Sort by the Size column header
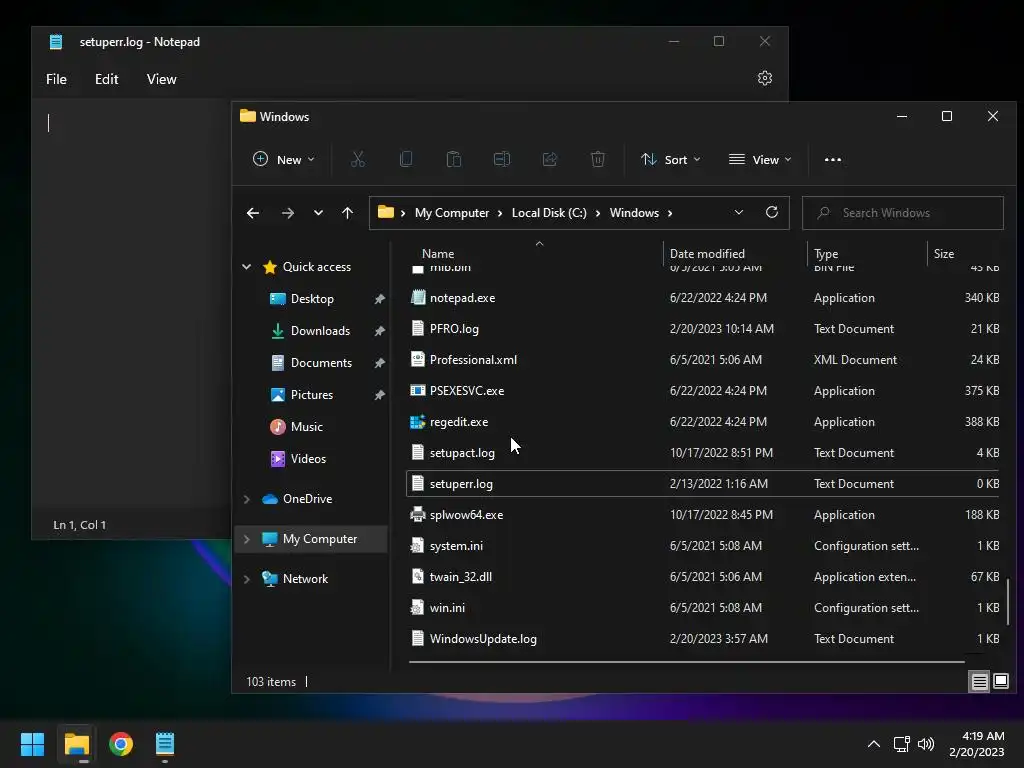Image resolution: width=1024 pixels, height=768 pixels. (x=944, y=253)
